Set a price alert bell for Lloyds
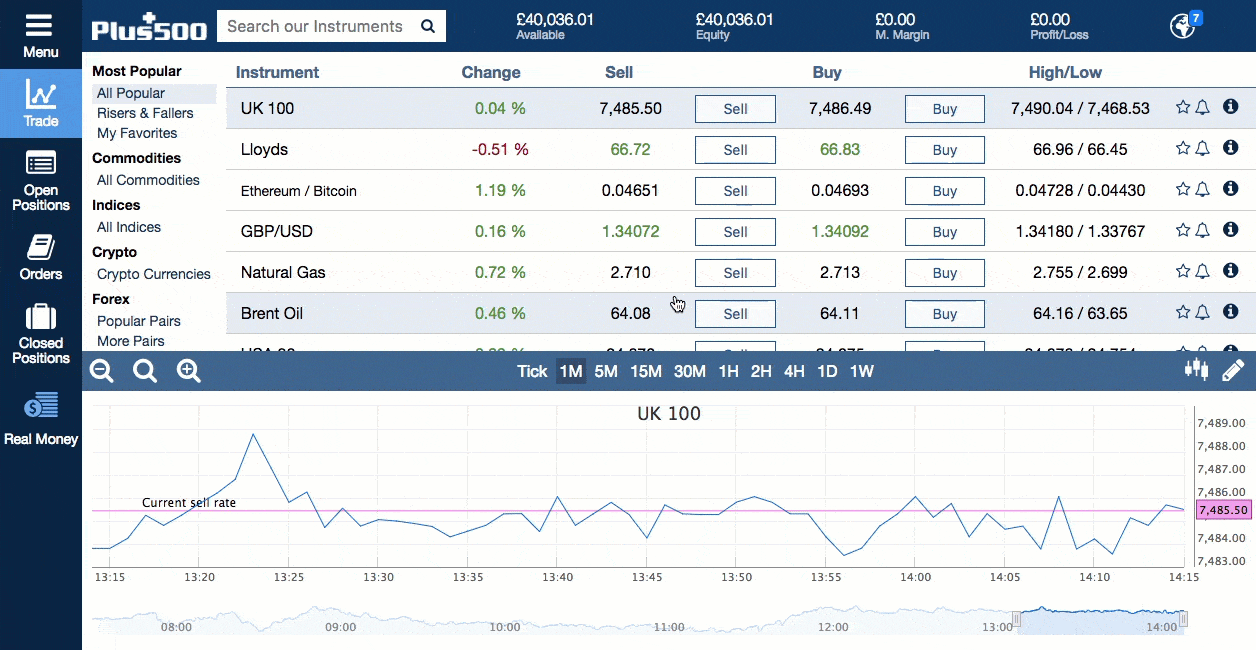The width and height of the screenshot is (1256, 650). pyautogui.click(x=1204, y=147)
